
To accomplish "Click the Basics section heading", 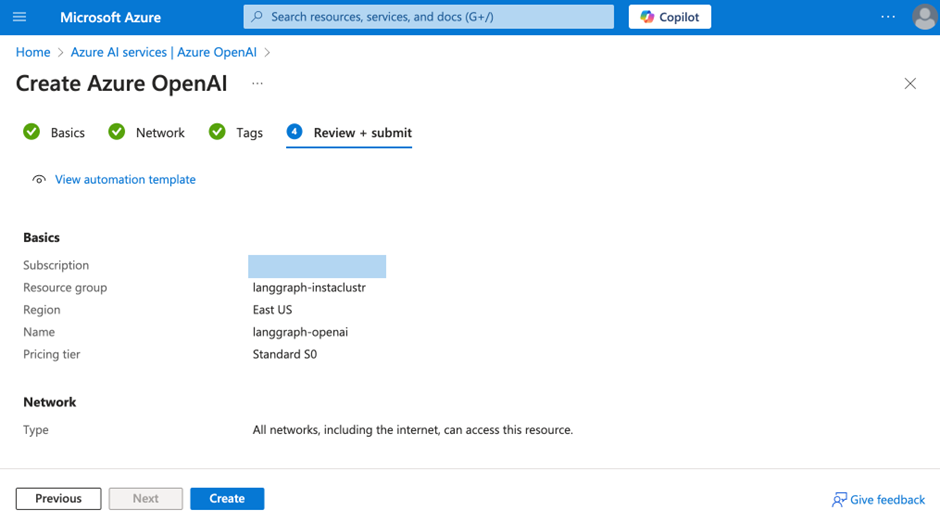I will [x=41, y=237].
